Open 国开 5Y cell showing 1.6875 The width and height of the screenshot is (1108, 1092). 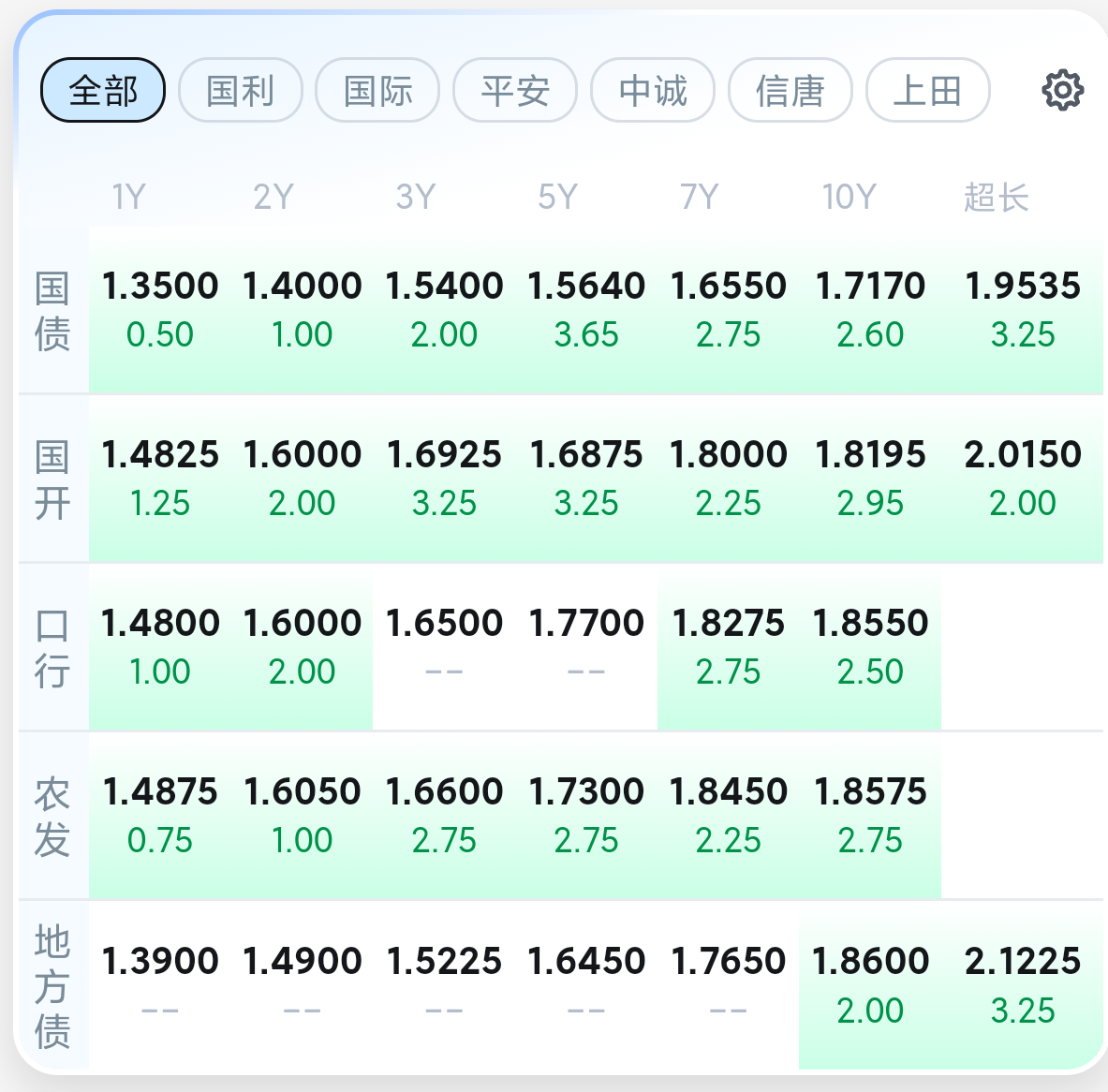pos(585,479)
